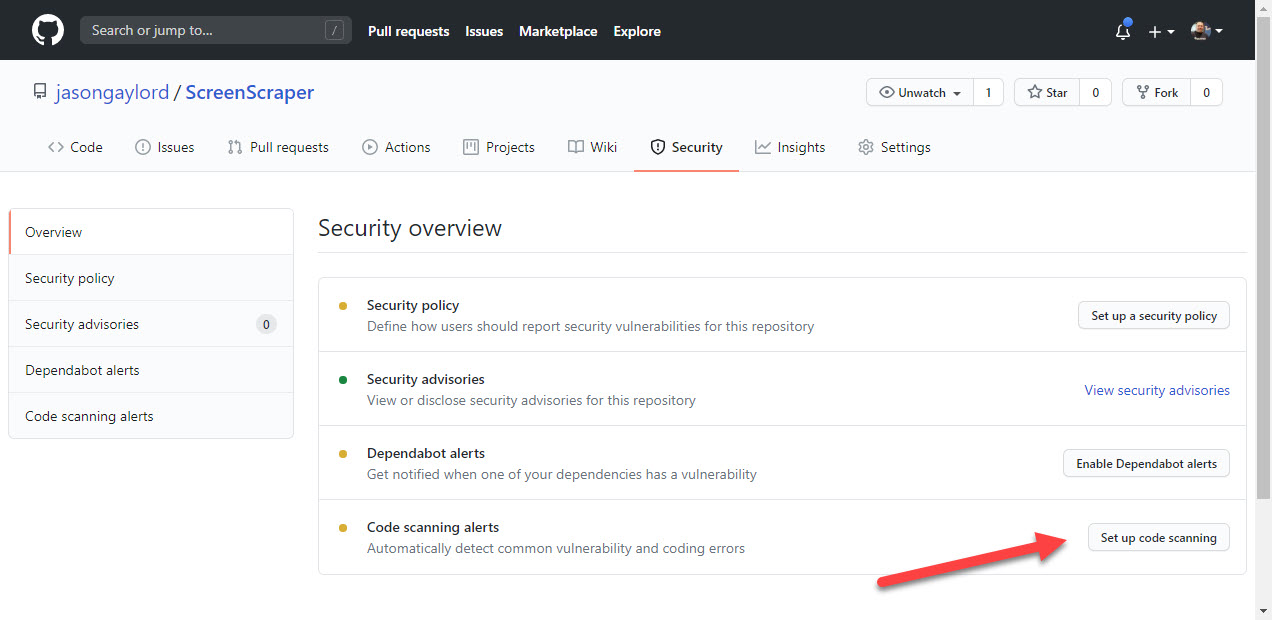The image size is (1272, 620).
Task: Open the notifications bell
Action: (x=1123, y=30)
